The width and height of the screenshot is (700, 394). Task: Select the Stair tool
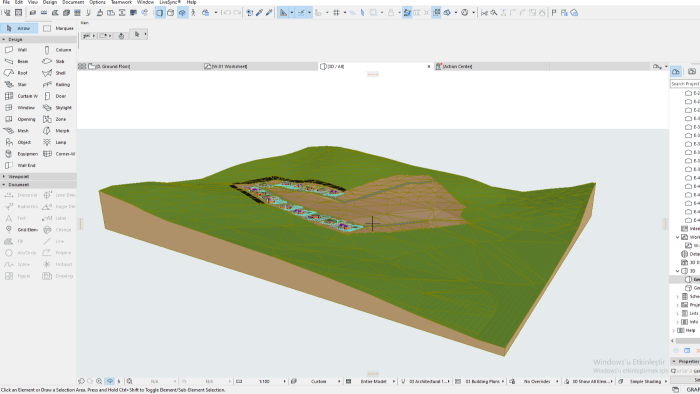coord(19,84)
